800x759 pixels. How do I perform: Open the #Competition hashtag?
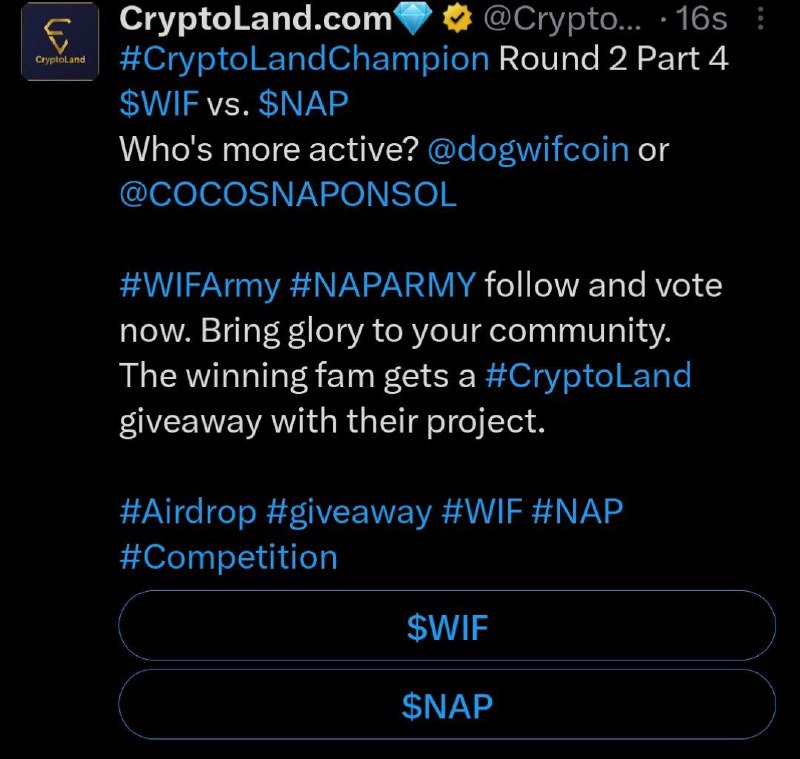229,558
